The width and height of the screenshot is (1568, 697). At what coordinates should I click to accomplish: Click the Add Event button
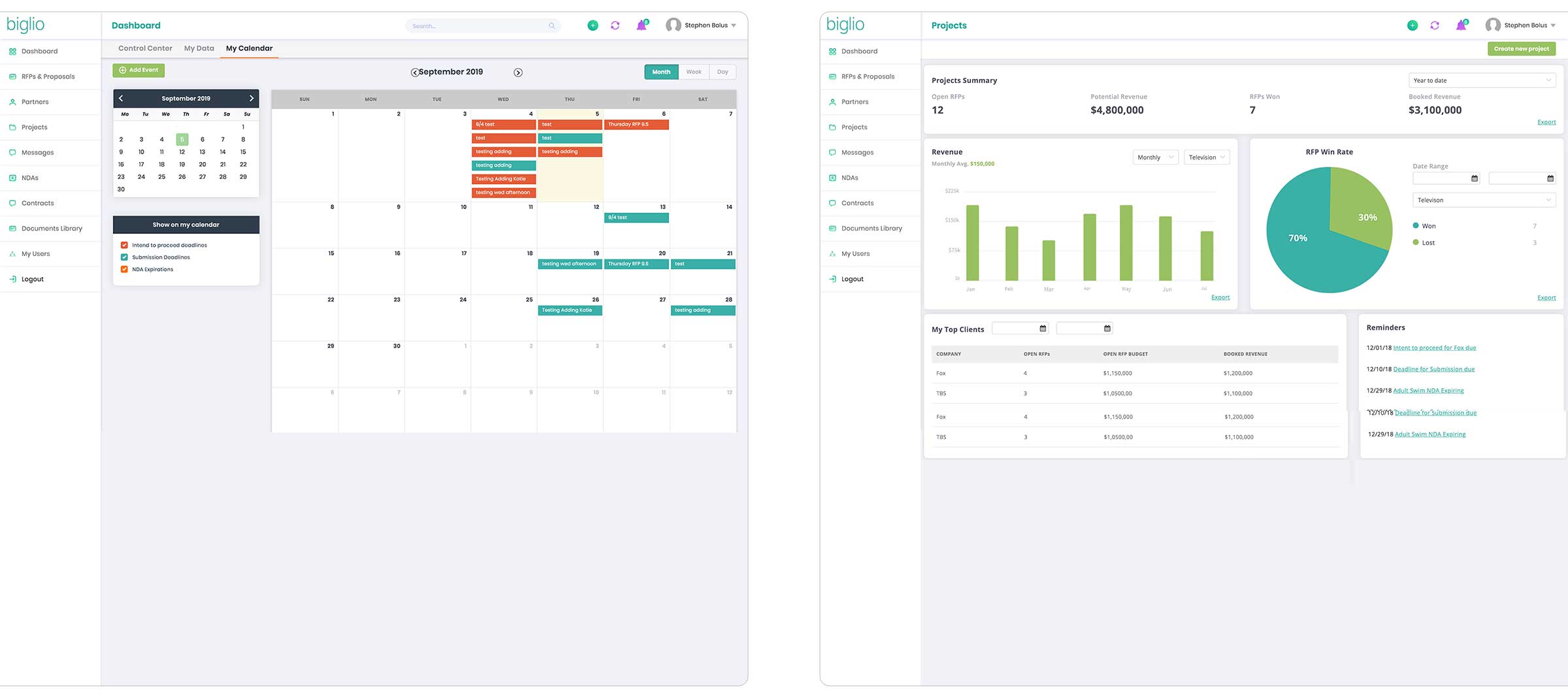[x=139, y=70]
